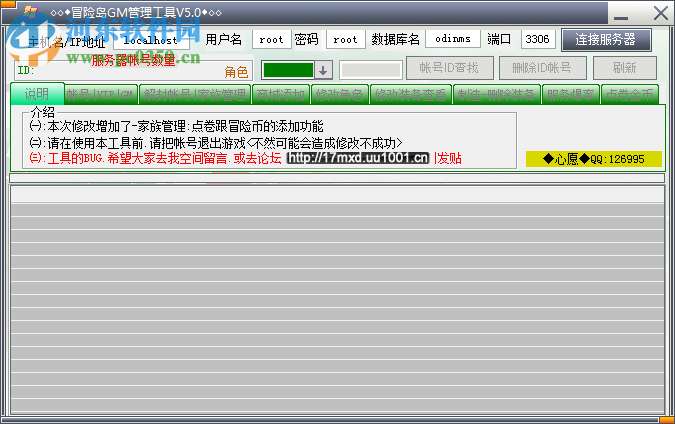Viewport: 675px width, 424px height.
Task: Click the 密码 field containing root
Action: [346, 40]
